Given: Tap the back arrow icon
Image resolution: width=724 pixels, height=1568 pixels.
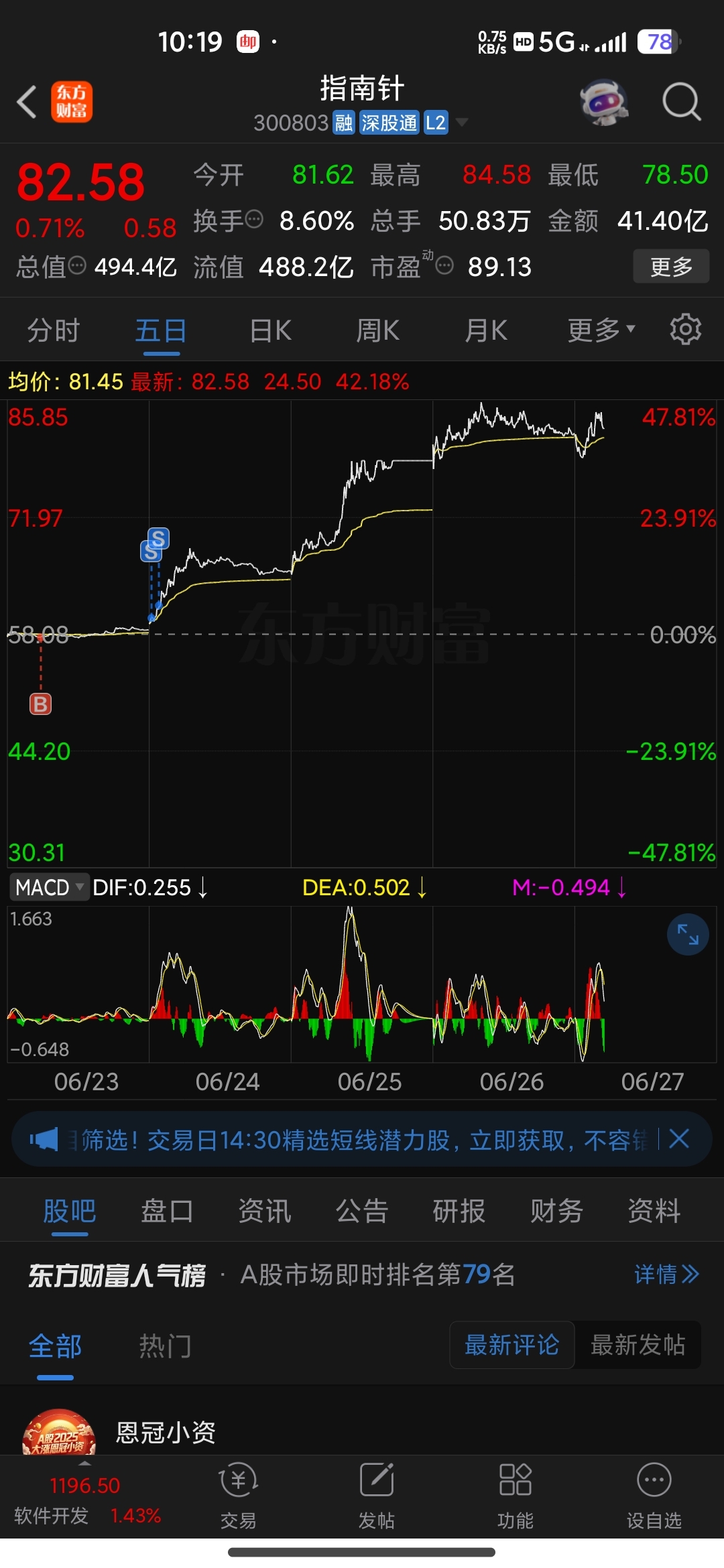Looking at the screenshot, I should tap(27, 103).
